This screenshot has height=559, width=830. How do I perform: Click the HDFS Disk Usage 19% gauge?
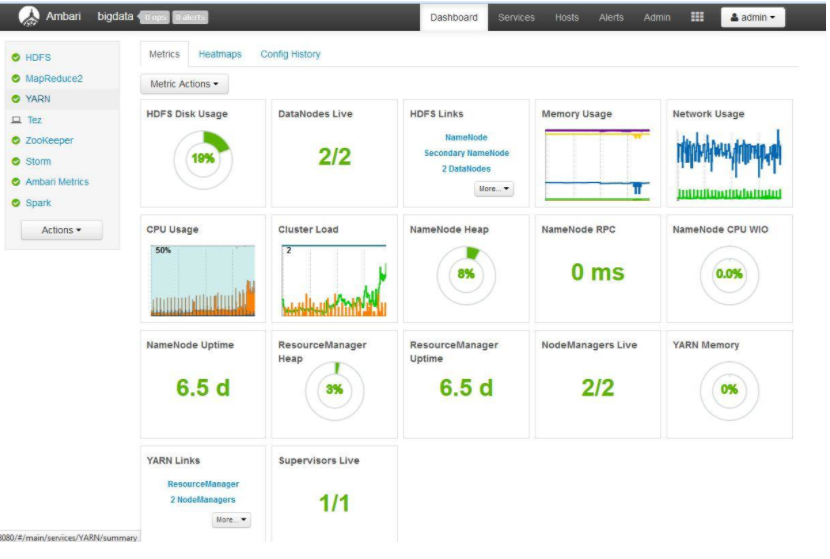pyautogui.click(x=203, y=159)
